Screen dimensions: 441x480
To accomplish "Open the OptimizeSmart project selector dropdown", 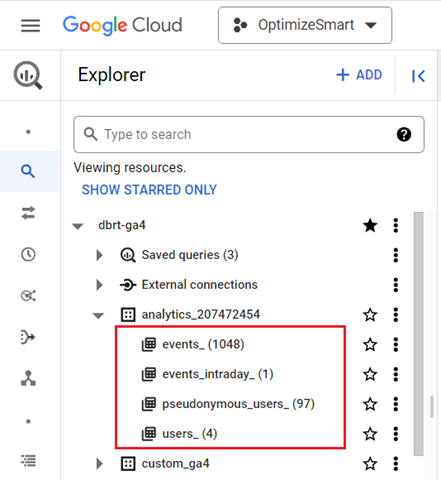I will [x=305, y=25].
